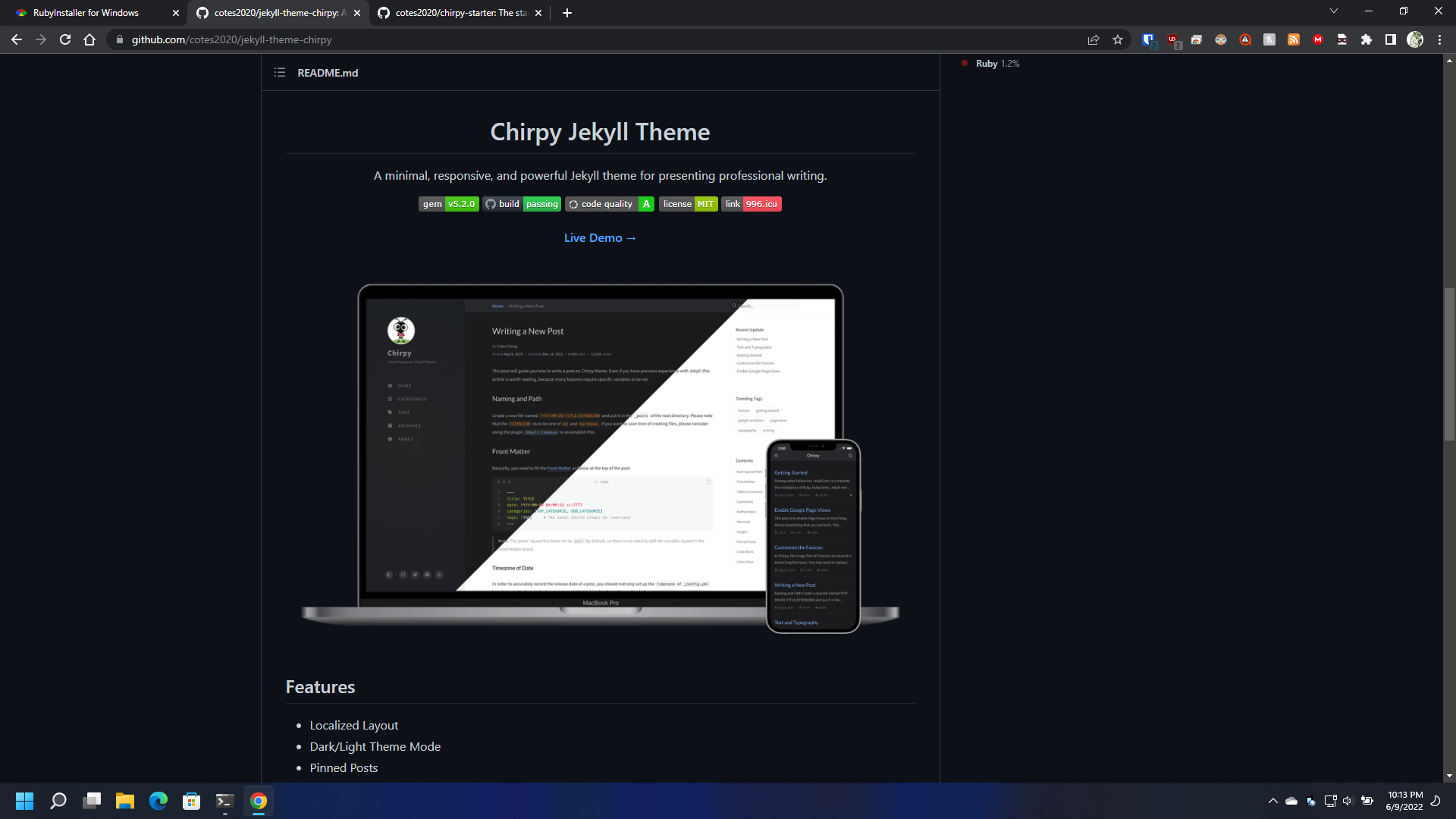Select the chirpy-starter GitHub tab

click(x=461, y=12)
